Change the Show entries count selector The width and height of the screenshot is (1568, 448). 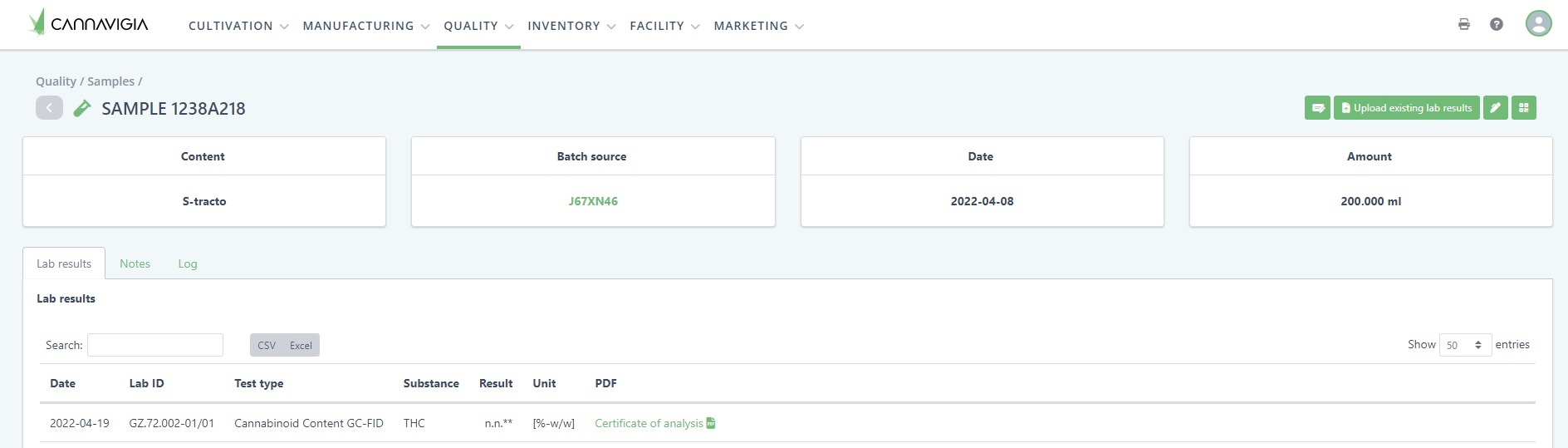[x=1465, y=345]
